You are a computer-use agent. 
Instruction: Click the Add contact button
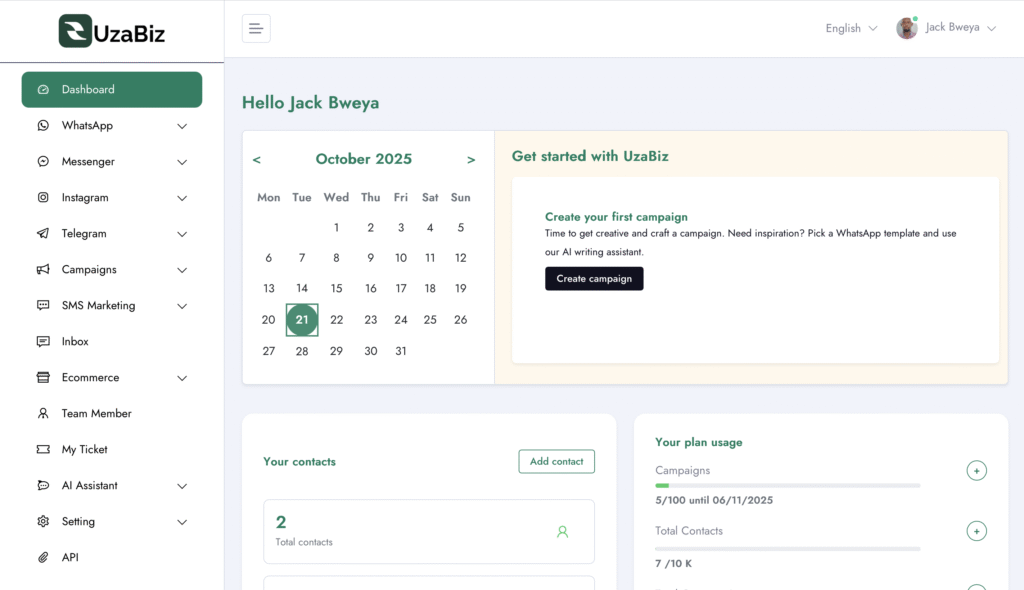pyautogui.click(x=556, y=461)
